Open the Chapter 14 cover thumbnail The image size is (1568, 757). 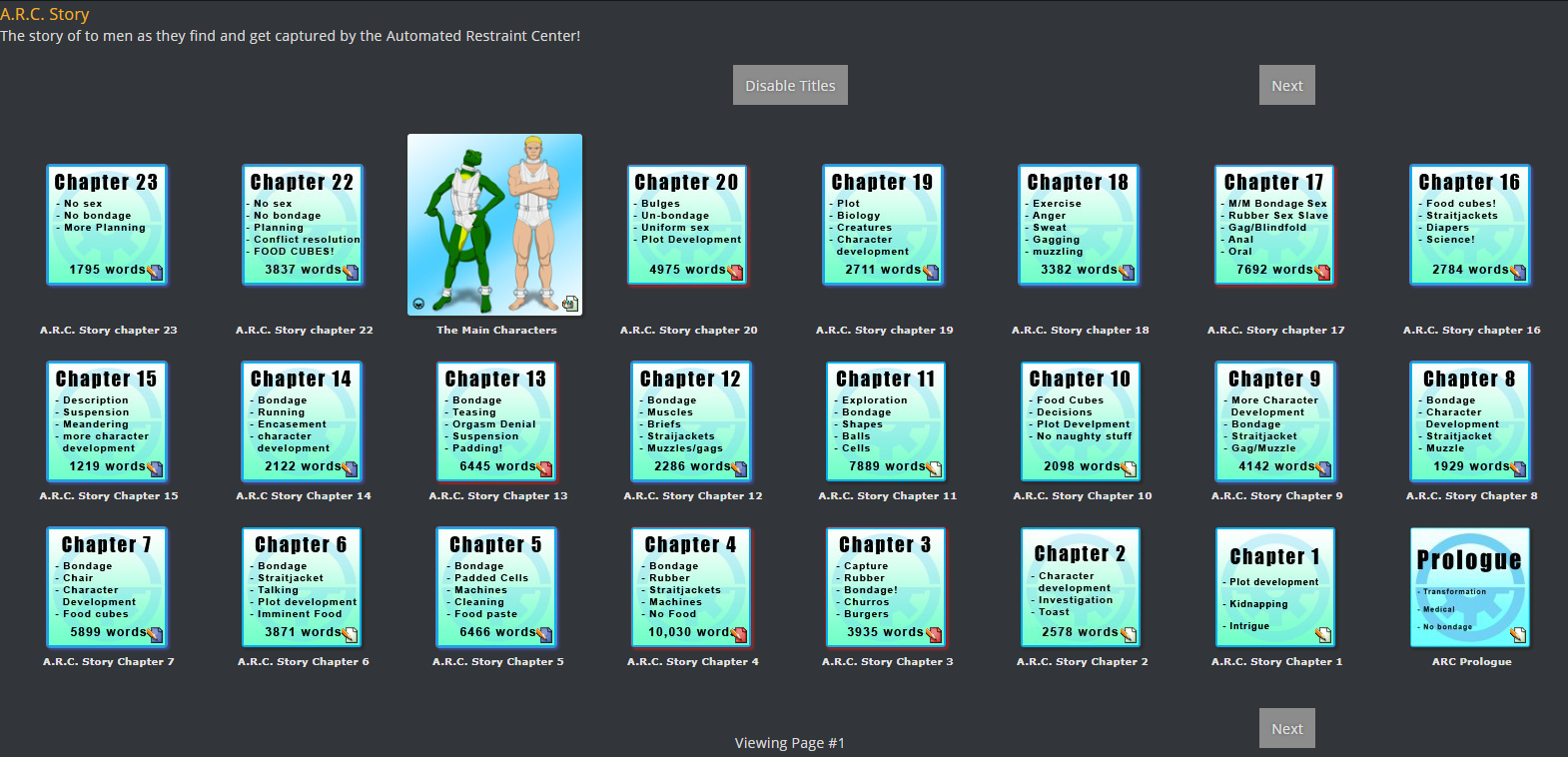click(x=302, y=421)
